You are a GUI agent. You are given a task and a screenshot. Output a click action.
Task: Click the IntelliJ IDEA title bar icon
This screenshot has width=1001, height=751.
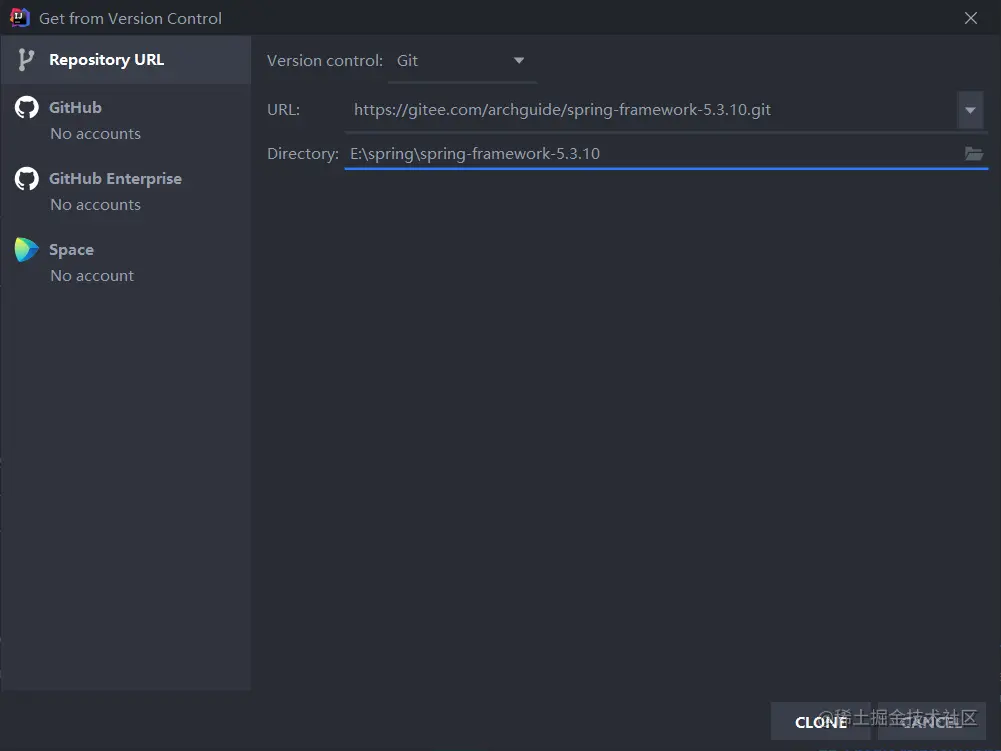(20, 18)
